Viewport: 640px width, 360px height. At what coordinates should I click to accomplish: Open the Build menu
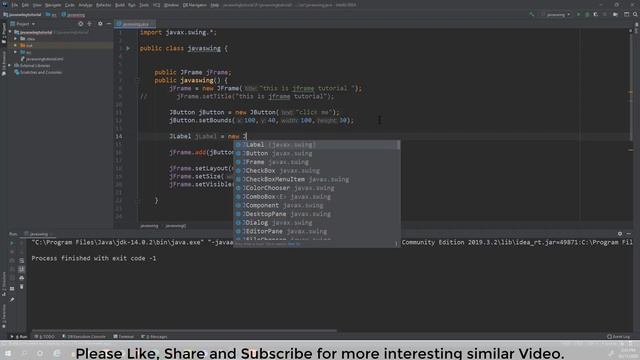(x=120, y=5)
